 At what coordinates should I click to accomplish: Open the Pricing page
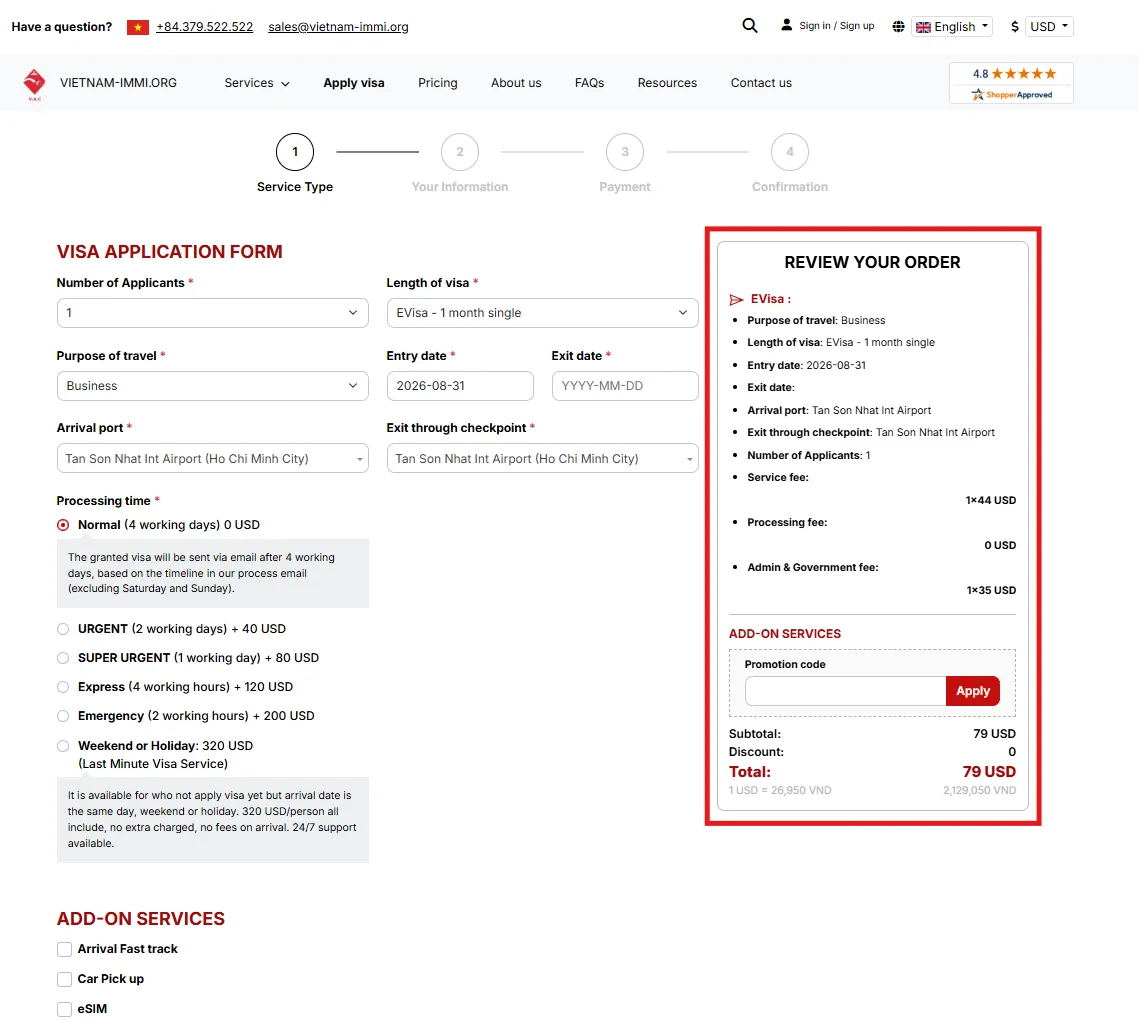[438, 83]
